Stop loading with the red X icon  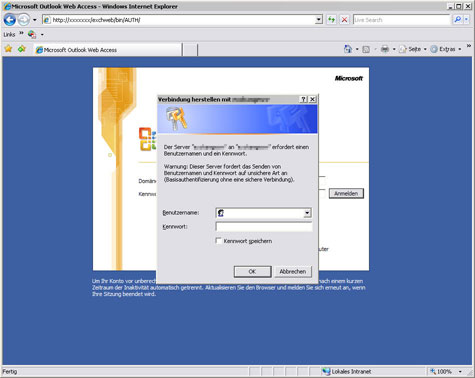[344, 20]
